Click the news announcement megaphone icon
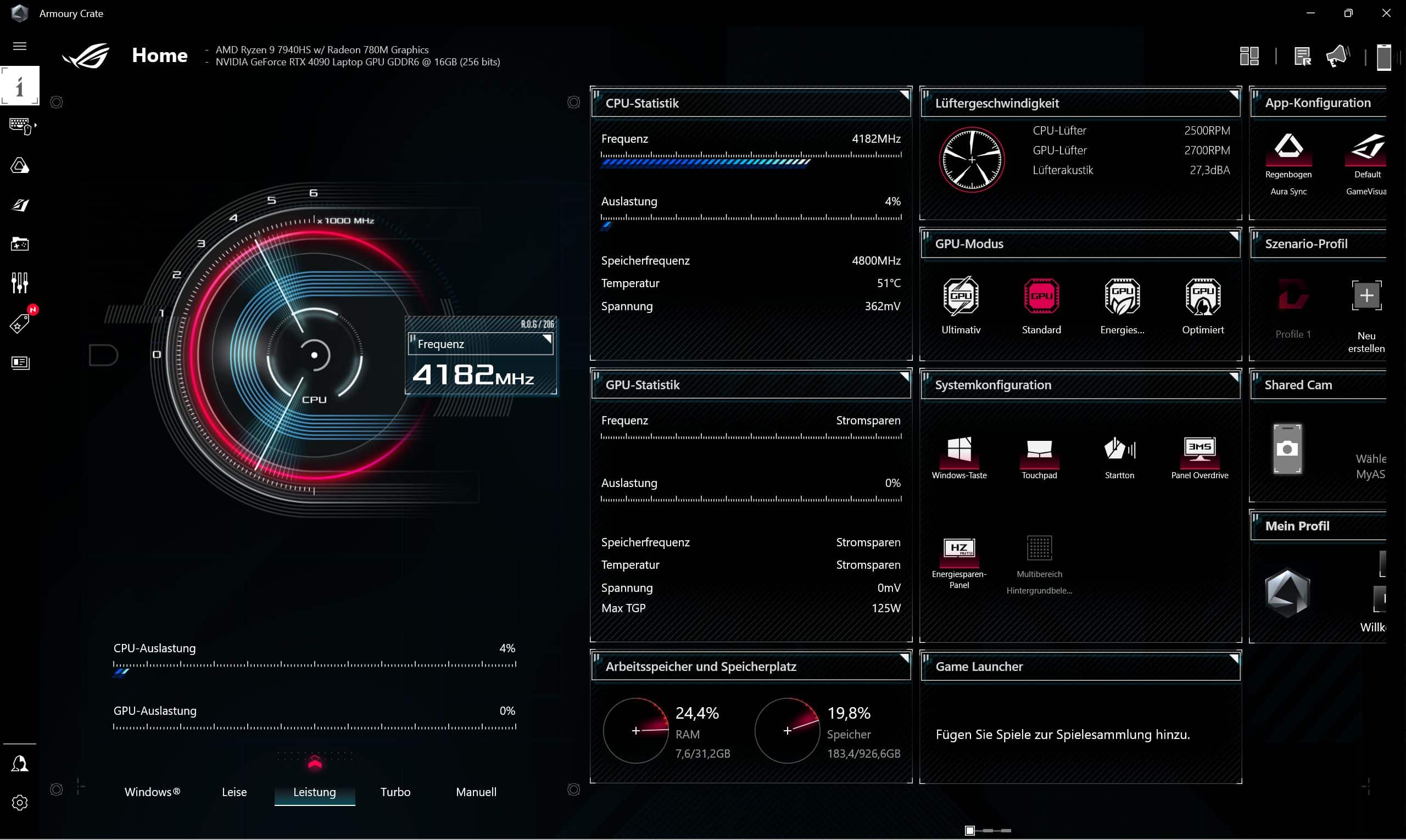1406x840 pixels. (1337, 56)
